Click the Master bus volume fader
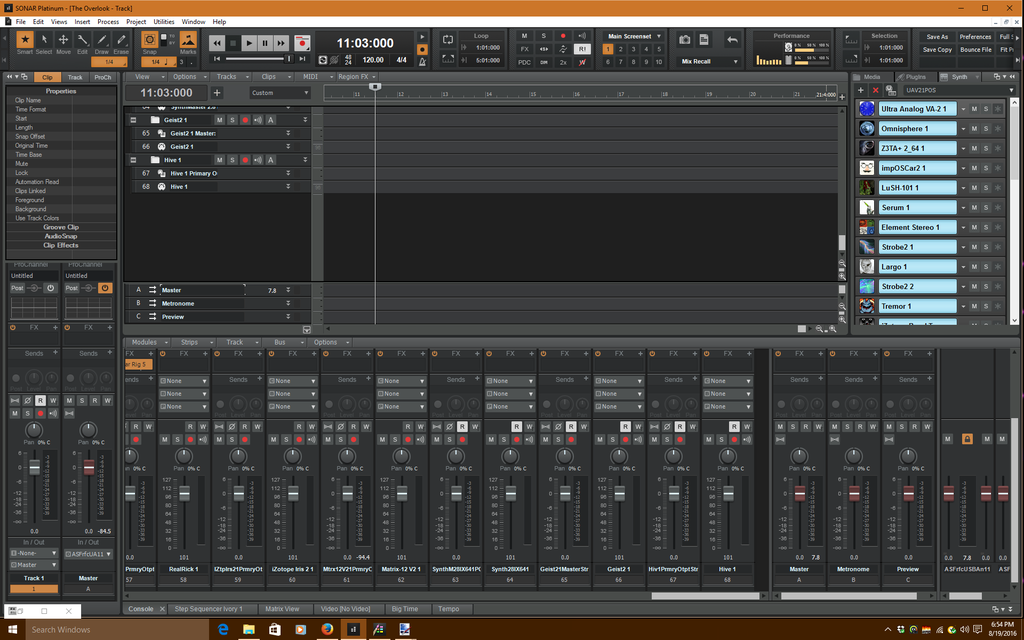 coord(799,492)
